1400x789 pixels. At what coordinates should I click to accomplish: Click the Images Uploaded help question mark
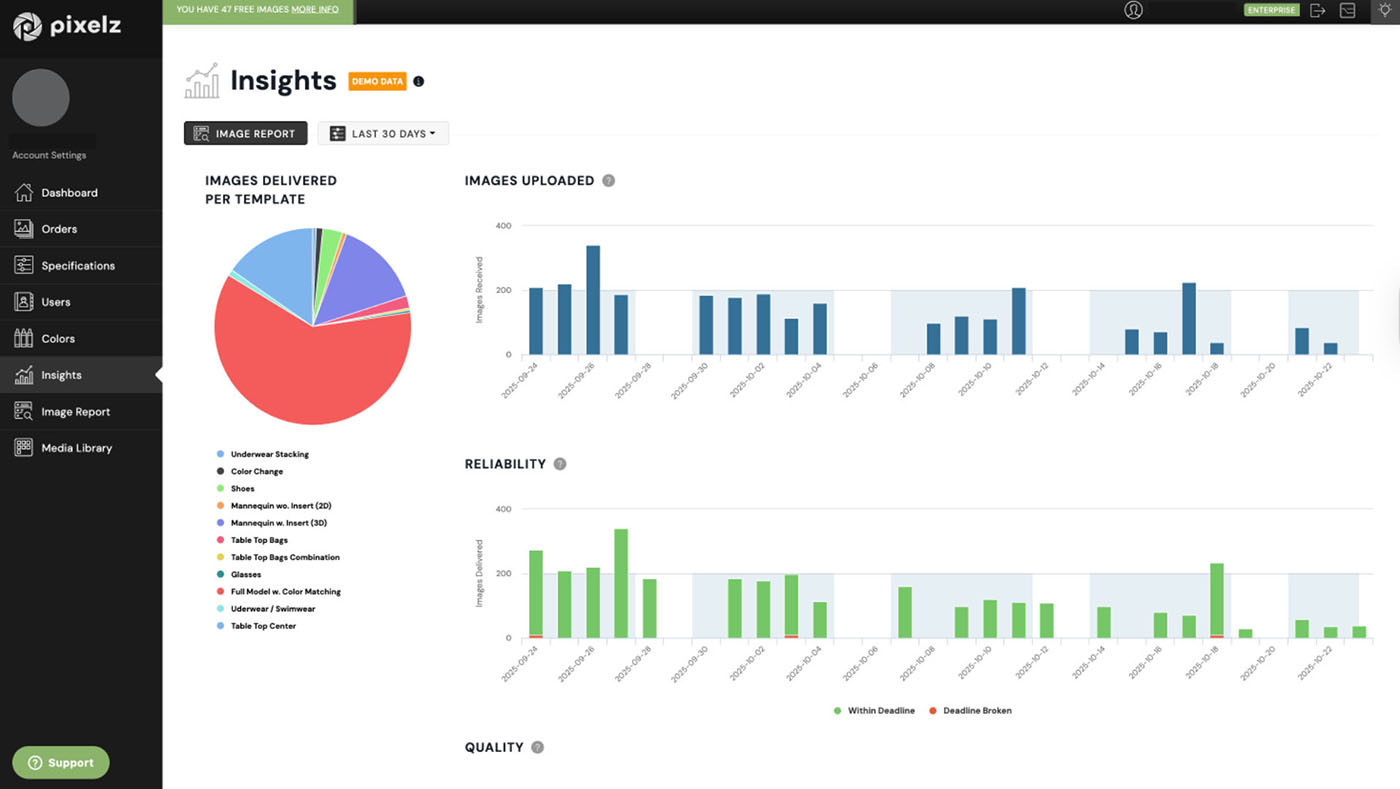[x=609, y=181]
